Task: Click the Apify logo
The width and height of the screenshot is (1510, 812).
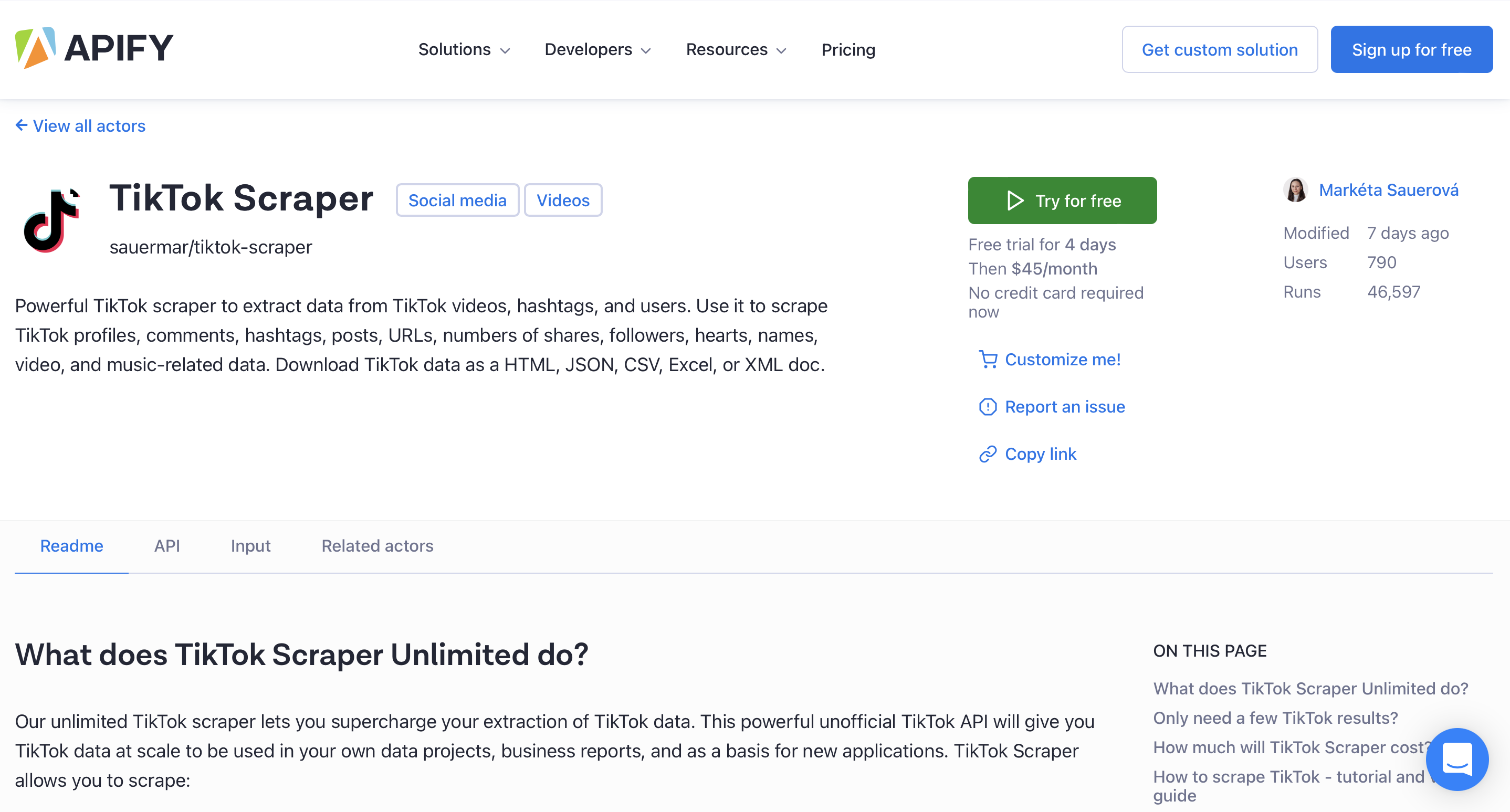Action: 94,48
